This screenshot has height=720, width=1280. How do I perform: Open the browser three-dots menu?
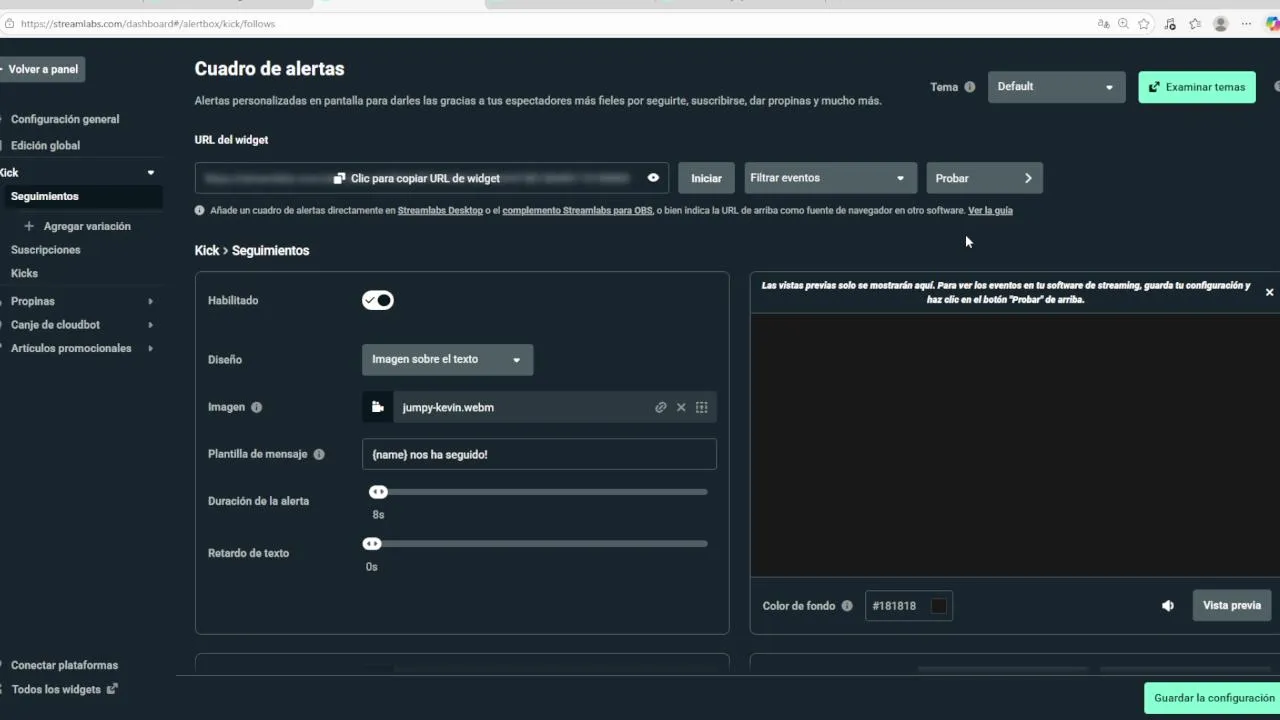[1246, 23]
